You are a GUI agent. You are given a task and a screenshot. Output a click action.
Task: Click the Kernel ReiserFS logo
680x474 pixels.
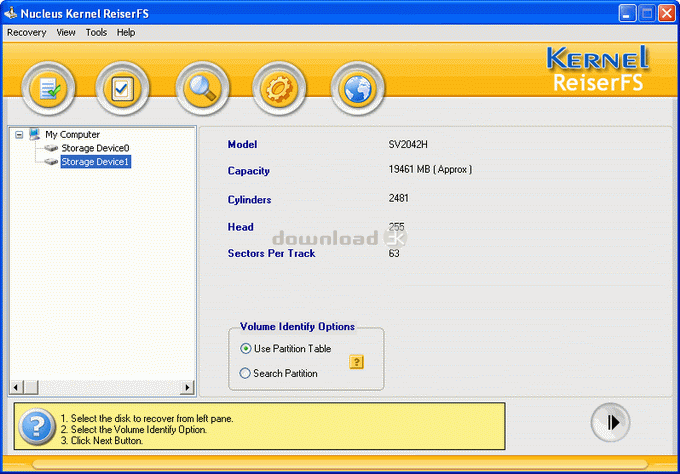598,69
